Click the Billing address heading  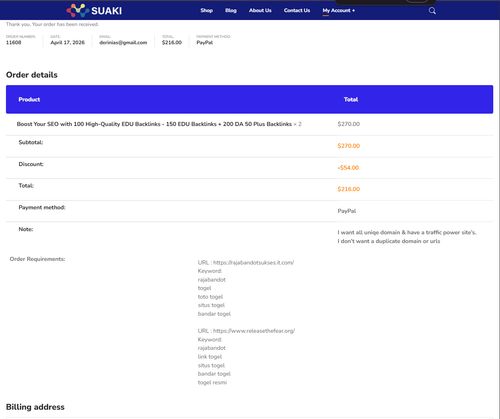point(35,407)
